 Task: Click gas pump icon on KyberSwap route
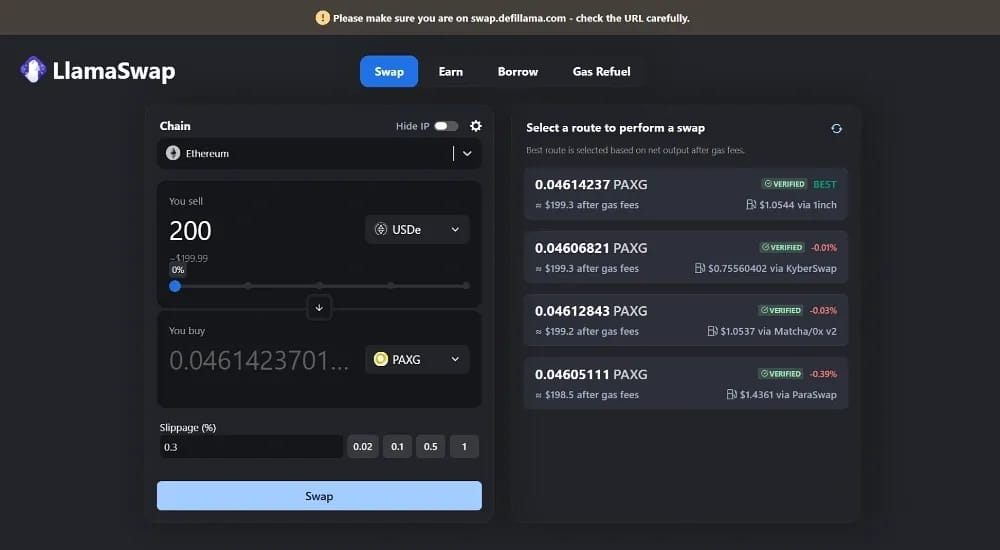tap(700, 268)
